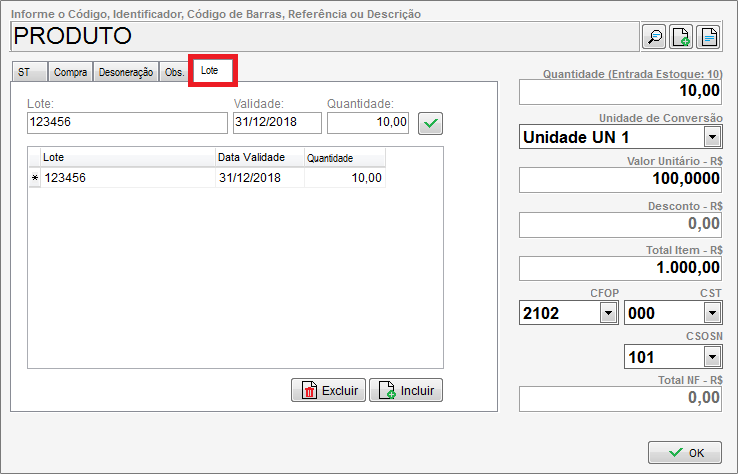Click the Lote input field
This screenshot has width=738, height=474.
(127, 122)
